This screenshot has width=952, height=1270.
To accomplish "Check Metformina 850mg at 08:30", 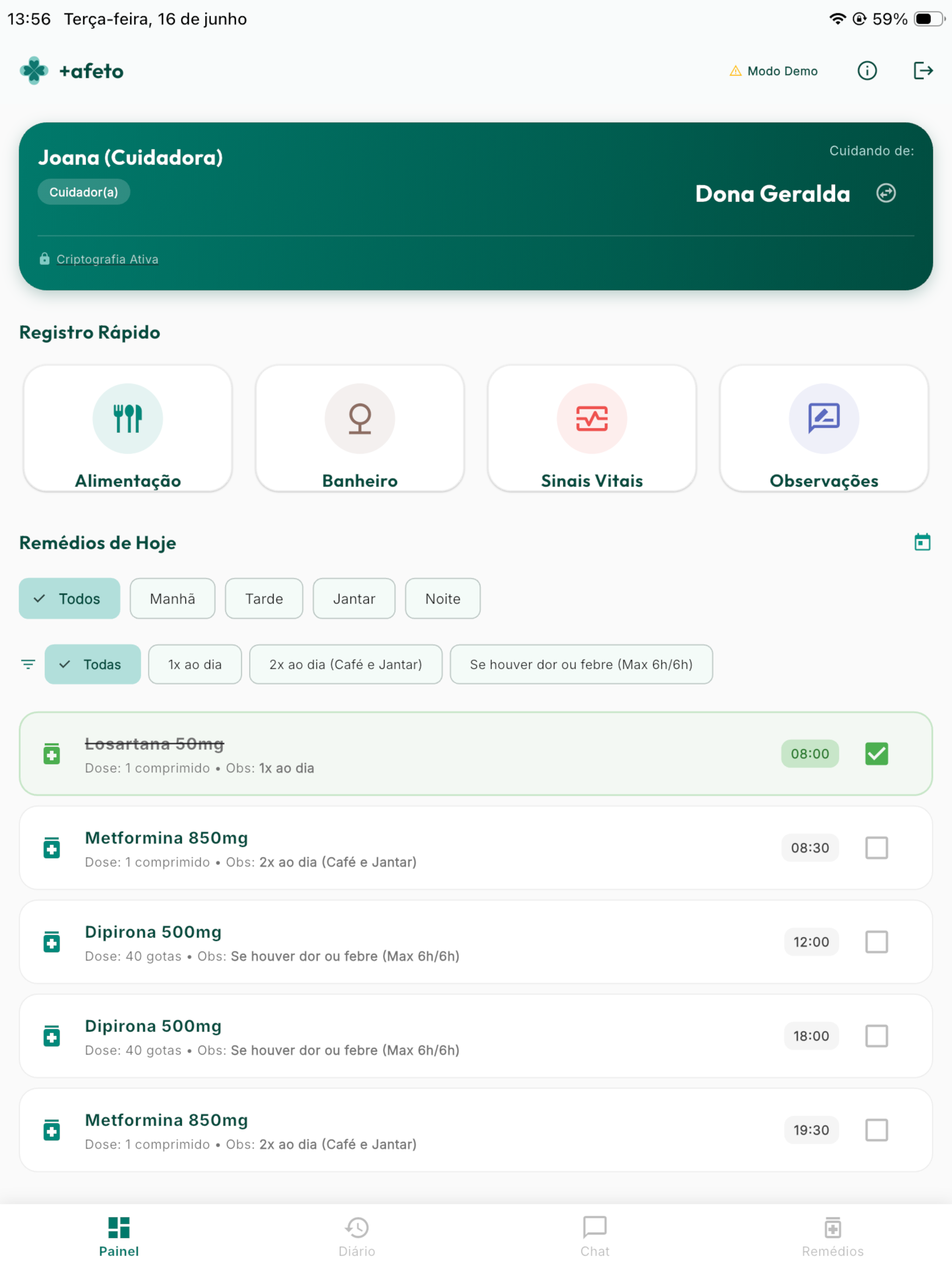I will (876, 848).
